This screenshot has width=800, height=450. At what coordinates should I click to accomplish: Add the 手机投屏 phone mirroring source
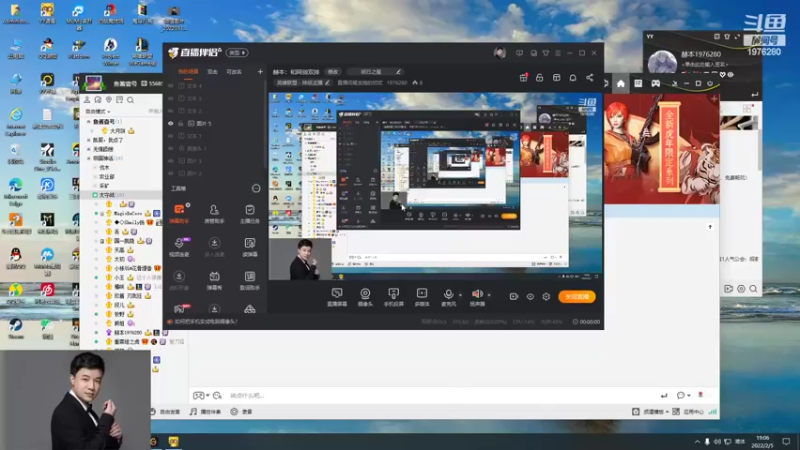point(393,297)
